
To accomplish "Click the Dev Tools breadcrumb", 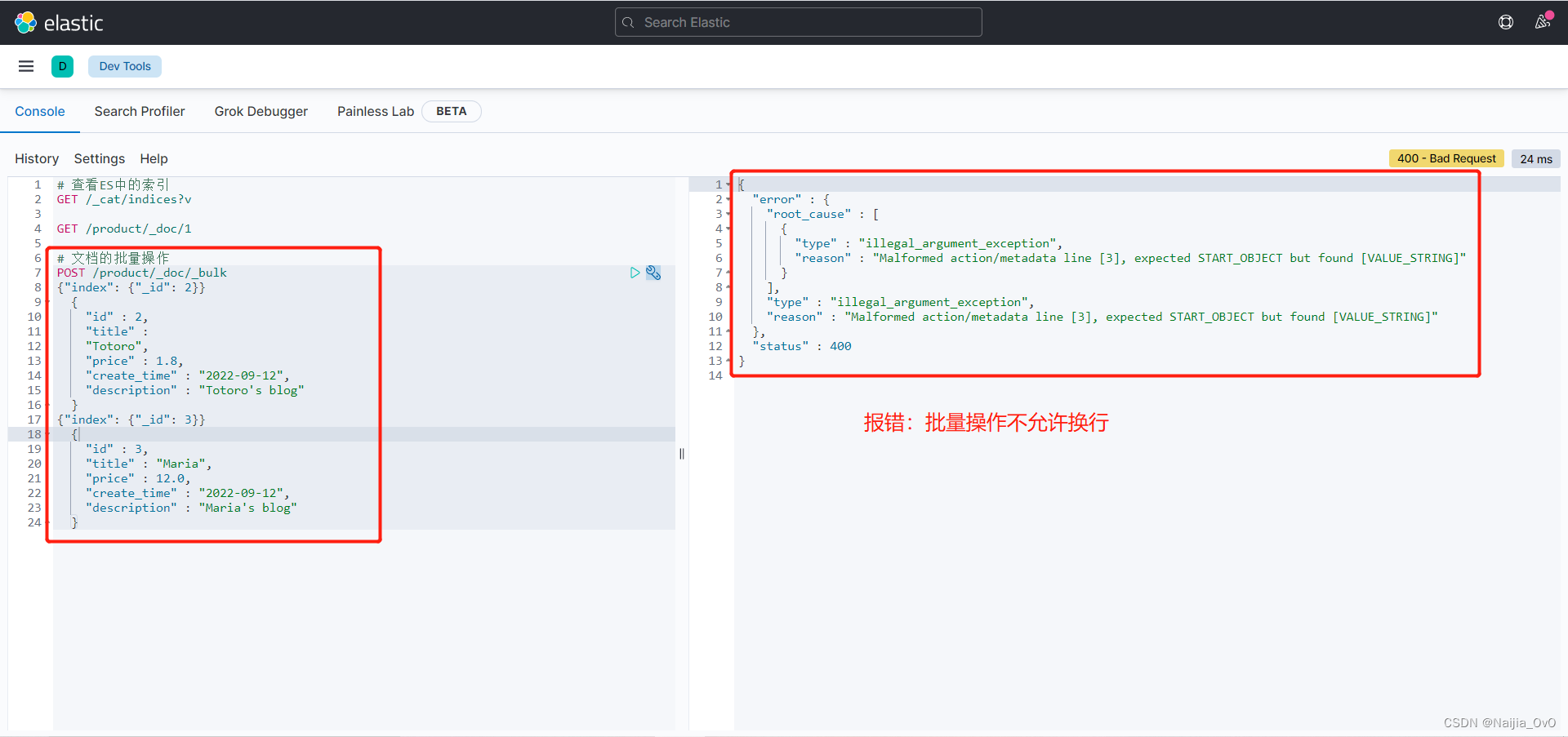I will [x=125, y=66].
